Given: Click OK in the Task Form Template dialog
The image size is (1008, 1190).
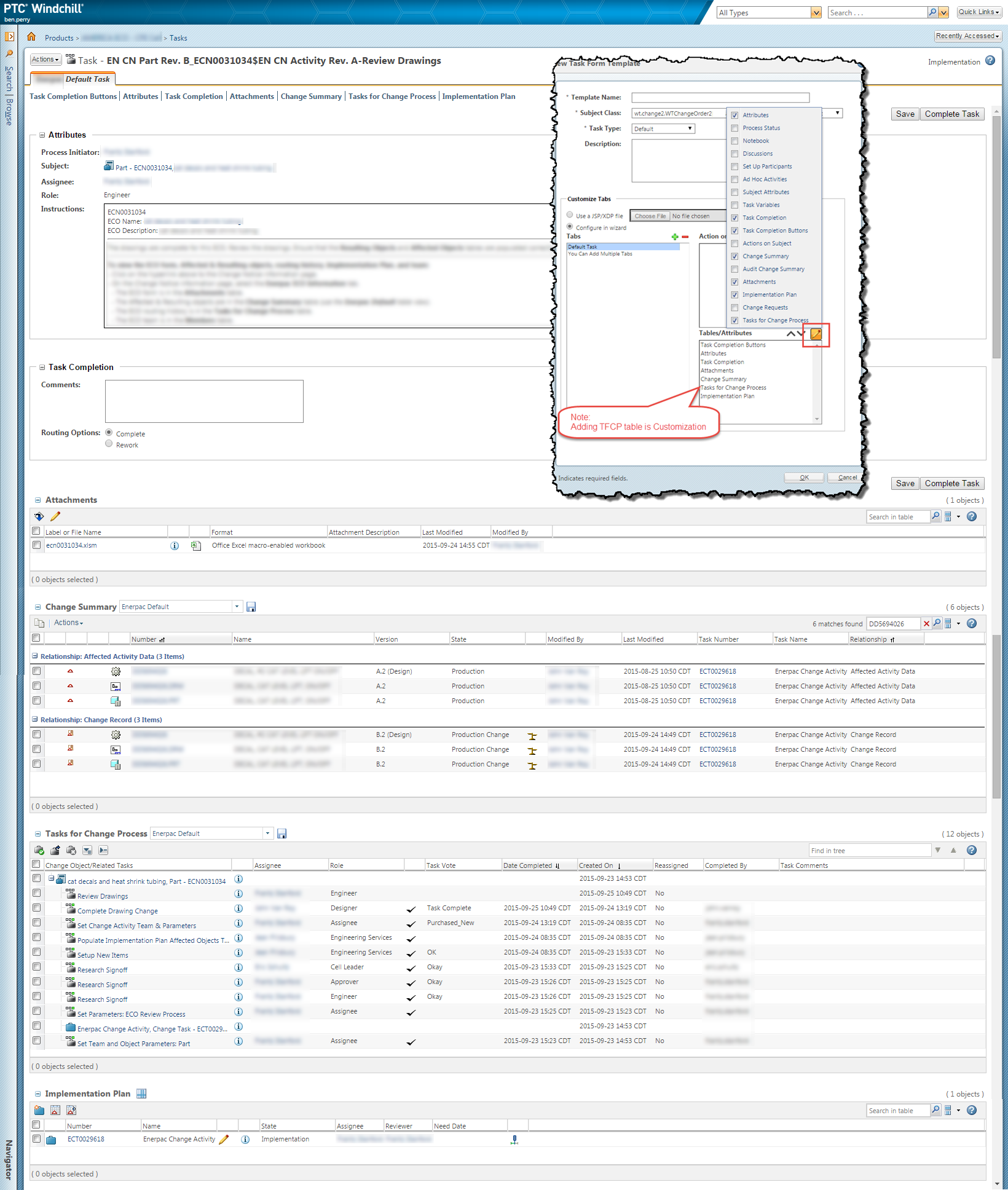Looking at the screenshot, I should tap(805, 478).
